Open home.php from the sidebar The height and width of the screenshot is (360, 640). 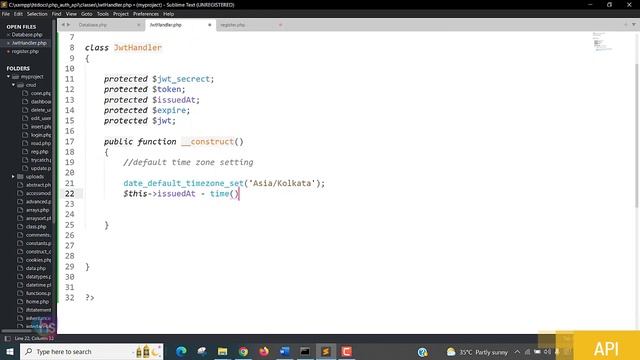pos(37,302)
